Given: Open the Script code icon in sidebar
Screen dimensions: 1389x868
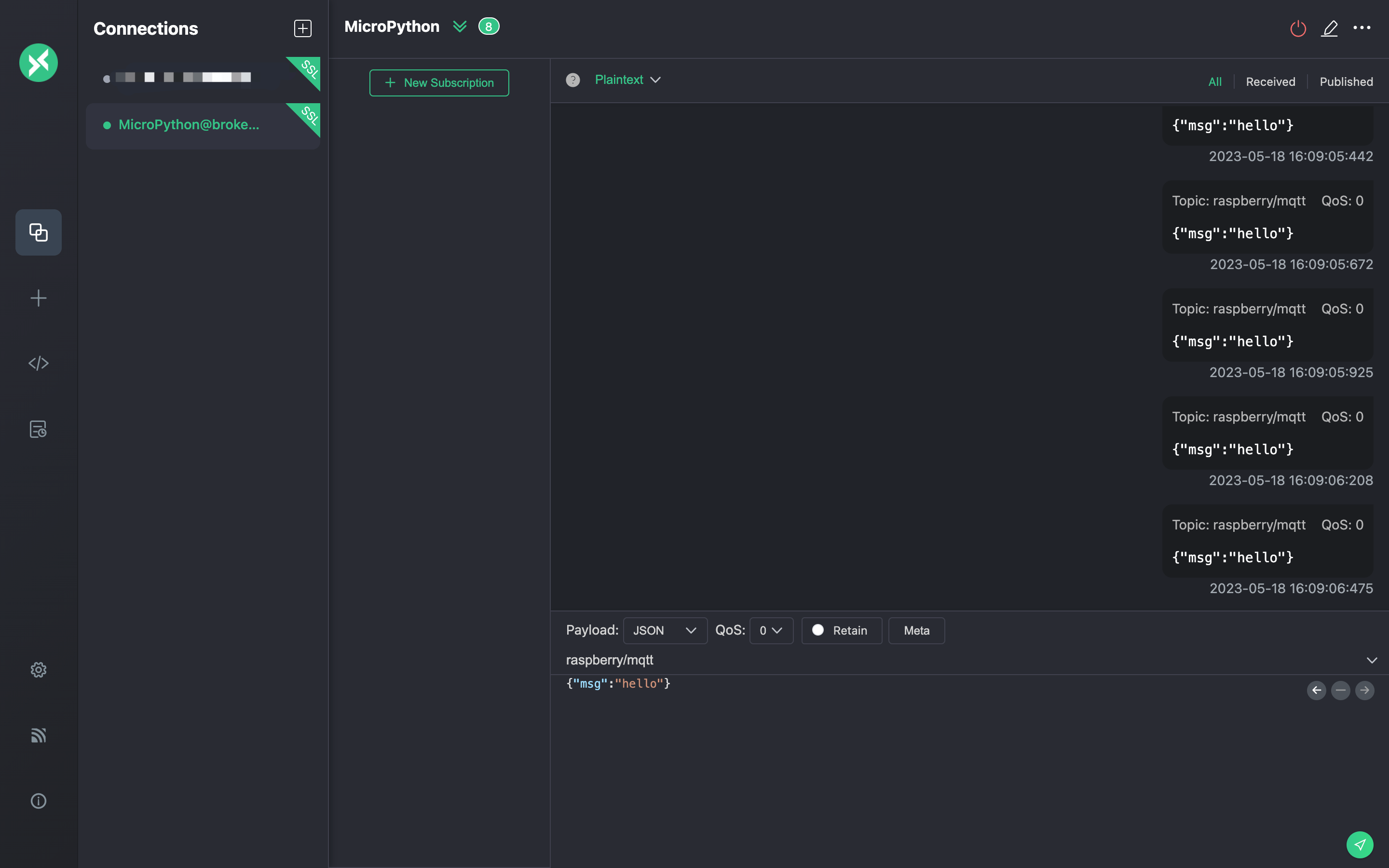Looking at the screenshot, I should [x=39, y=364].
